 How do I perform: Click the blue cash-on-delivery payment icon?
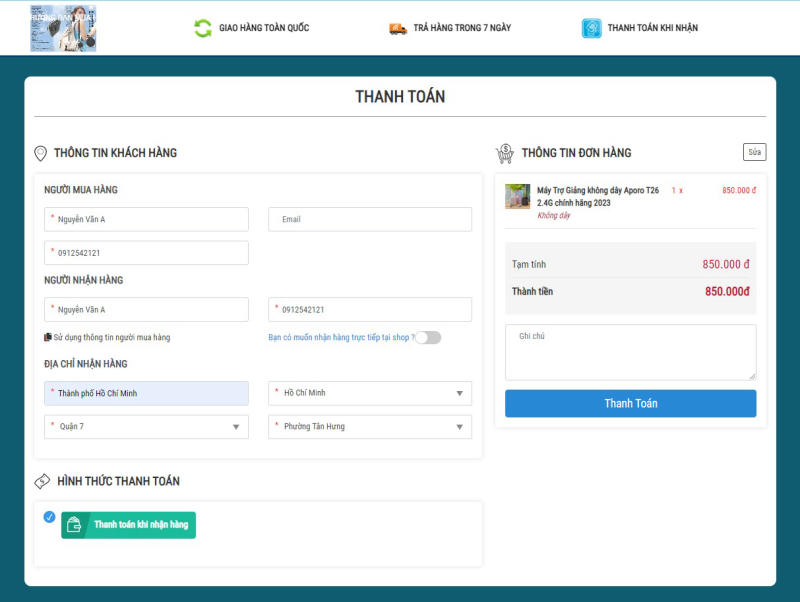(592, 28)
